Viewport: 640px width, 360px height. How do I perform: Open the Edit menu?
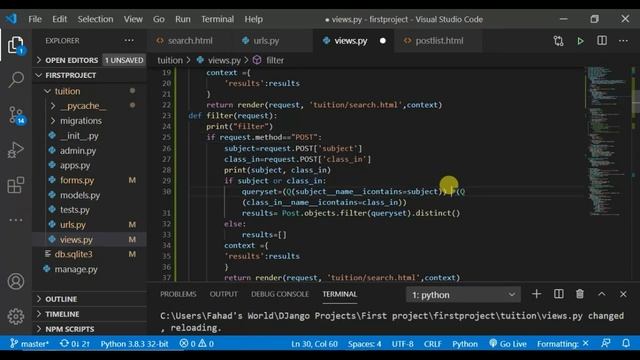coord(60,19)
